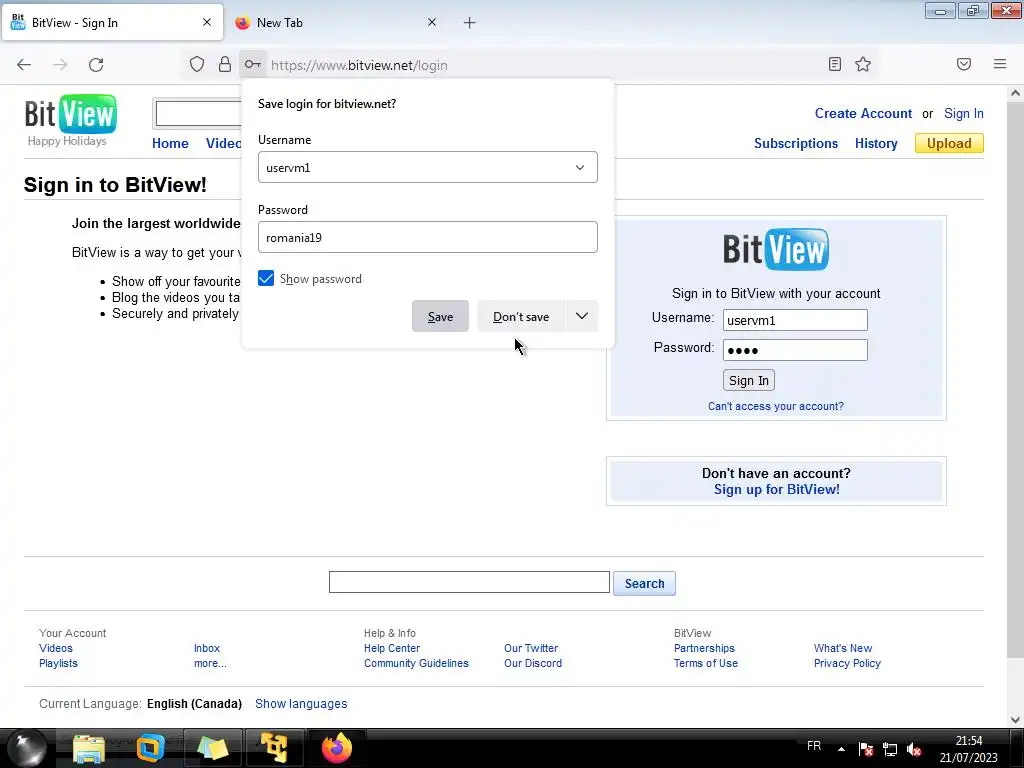Click the BitView logo in page header
The width and height of the screenshot is (1024, 768).
pos(71,115)
